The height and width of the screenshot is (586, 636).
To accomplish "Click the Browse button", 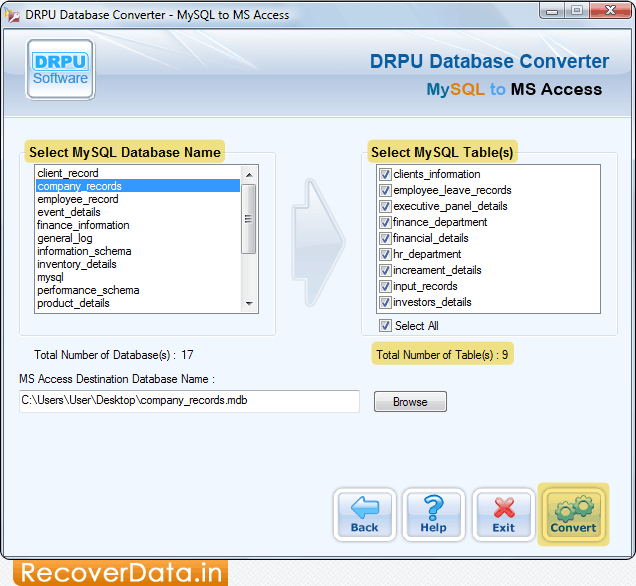I will [x=410, y=402].
